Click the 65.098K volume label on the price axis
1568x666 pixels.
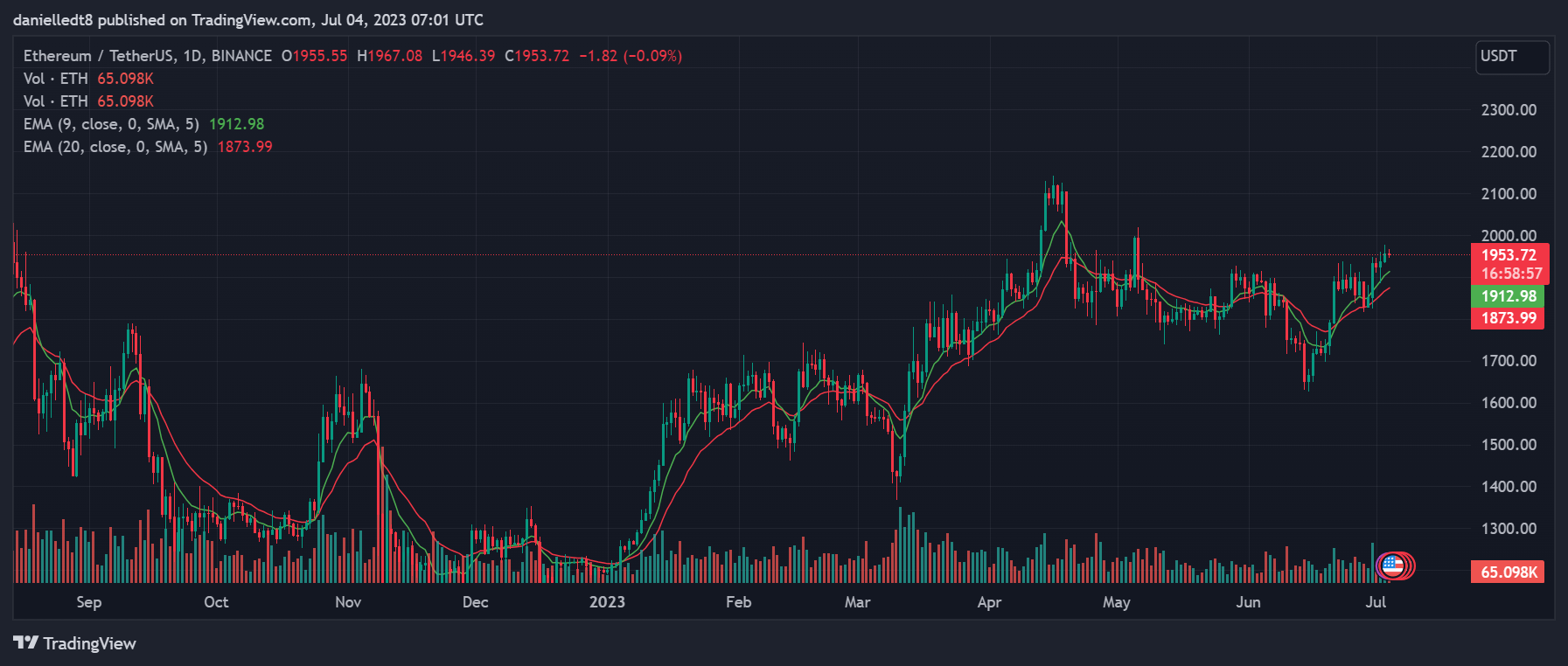click(1509, 572)
